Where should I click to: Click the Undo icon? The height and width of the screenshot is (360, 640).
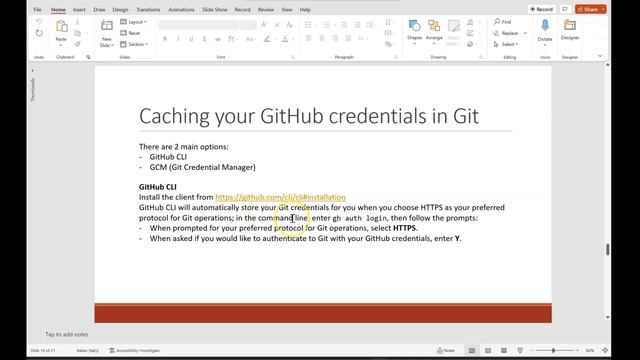coord(39,22)
